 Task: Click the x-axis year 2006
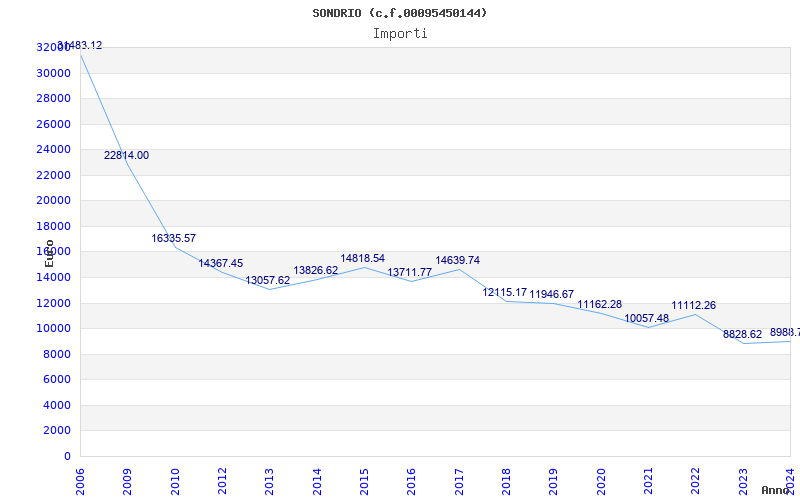tap(80, 482)
